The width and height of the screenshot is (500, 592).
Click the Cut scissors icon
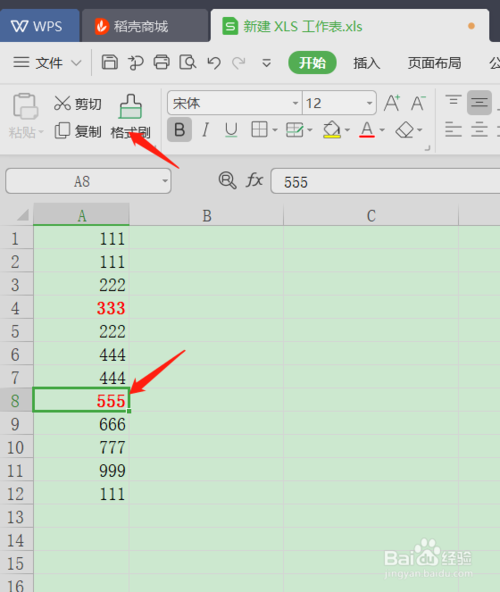click(x=62, y=103)
